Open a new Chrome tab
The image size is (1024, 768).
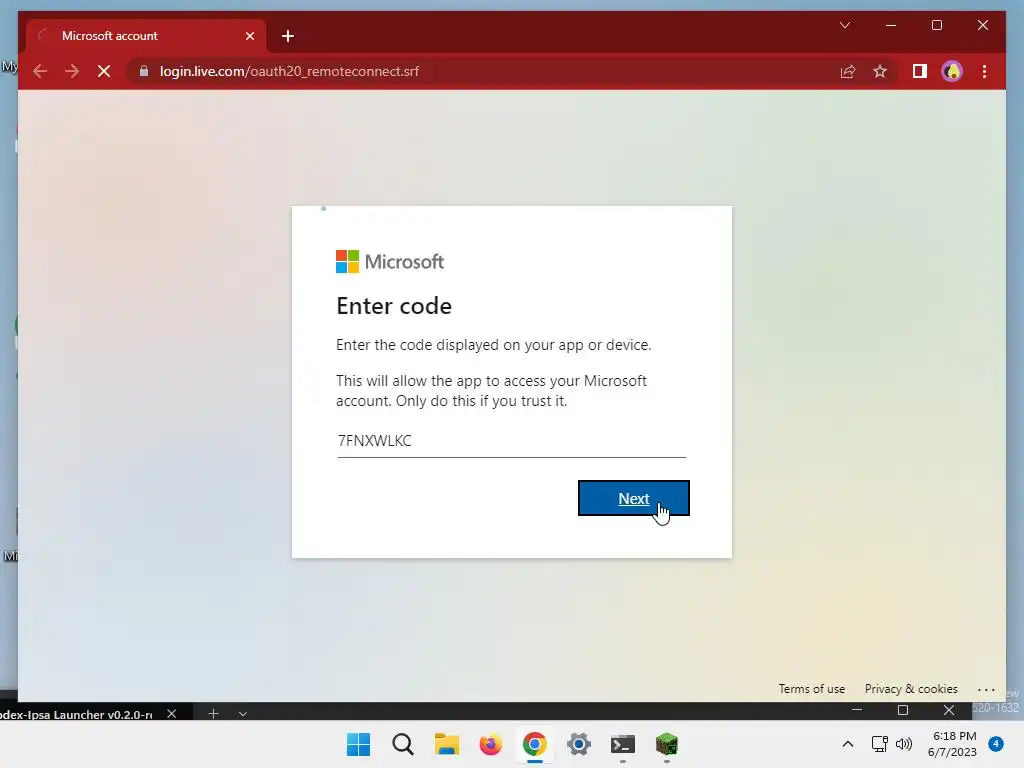pos(288,36)
